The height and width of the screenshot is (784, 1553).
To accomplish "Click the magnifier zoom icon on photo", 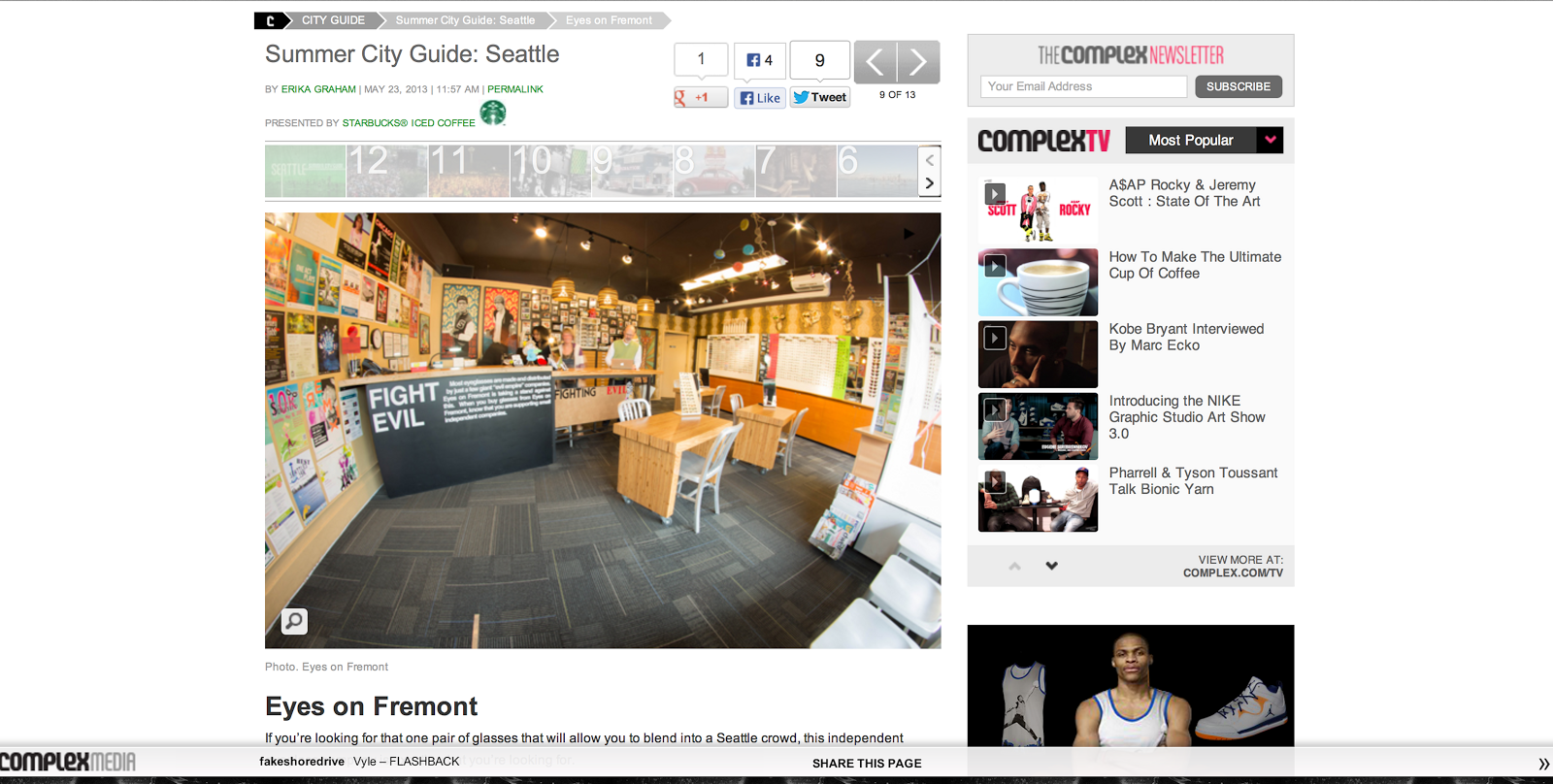I will click(294, 621).
